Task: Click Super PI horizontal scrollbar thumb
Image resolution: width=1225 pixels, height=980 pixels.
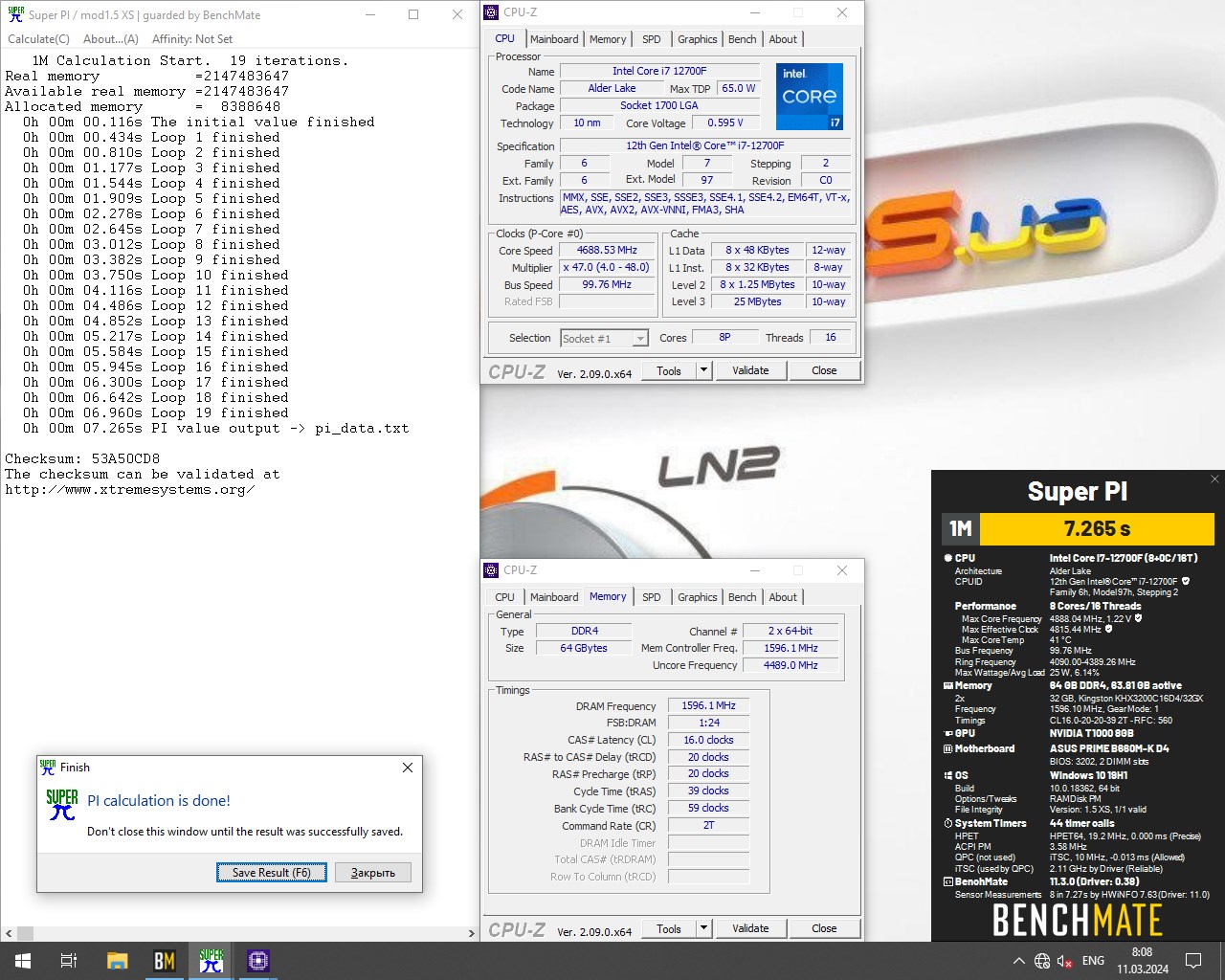Action: pos(25,933)
